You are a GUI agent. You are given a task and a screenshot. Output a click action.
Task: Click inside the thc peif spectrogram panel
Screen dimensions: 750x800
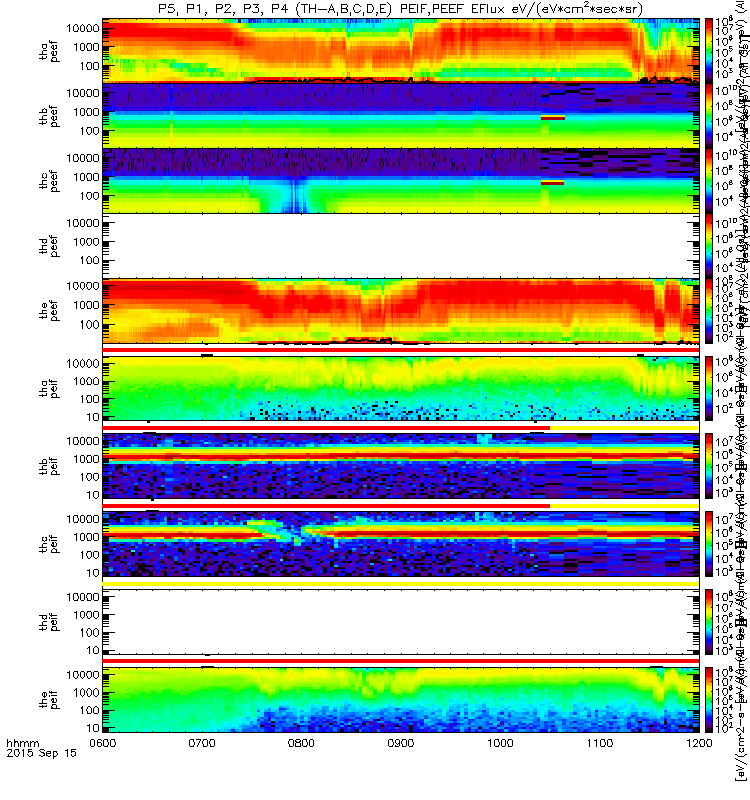click(401, 544)
